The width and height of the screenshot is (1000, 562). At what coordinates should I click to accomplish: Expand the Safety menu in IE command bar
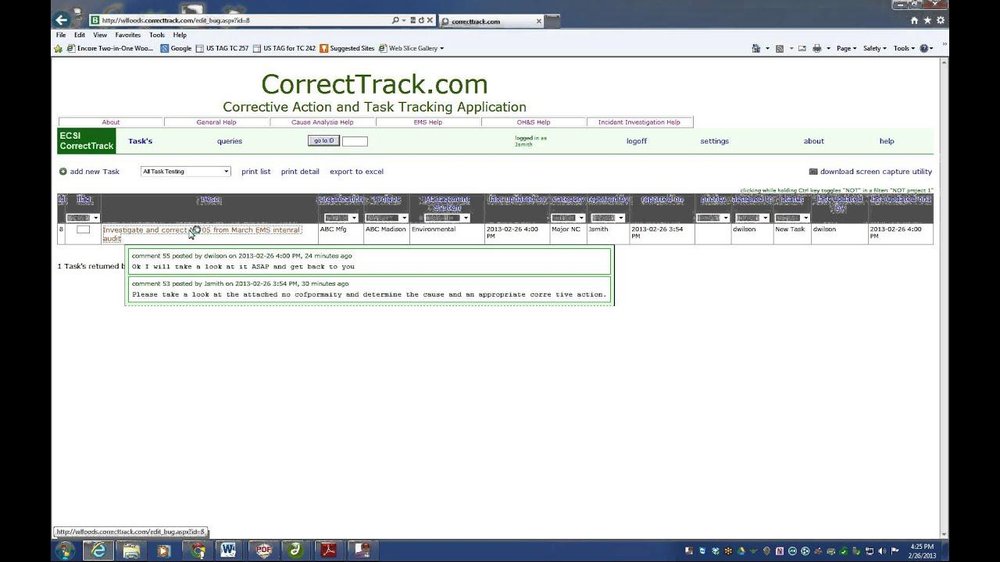874,48
